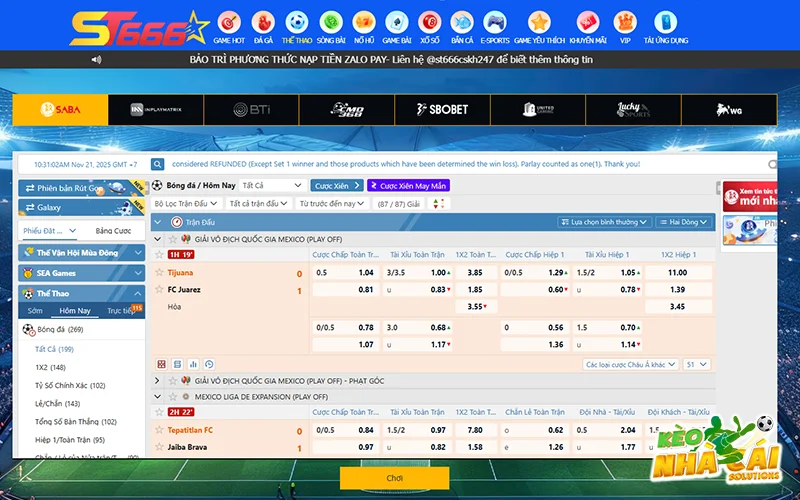Image resolution: width=800 pixels, height=500 pixels.
Task: Click the Cược Xiên button
Action: pyautogui.click(x=337, y=186)
